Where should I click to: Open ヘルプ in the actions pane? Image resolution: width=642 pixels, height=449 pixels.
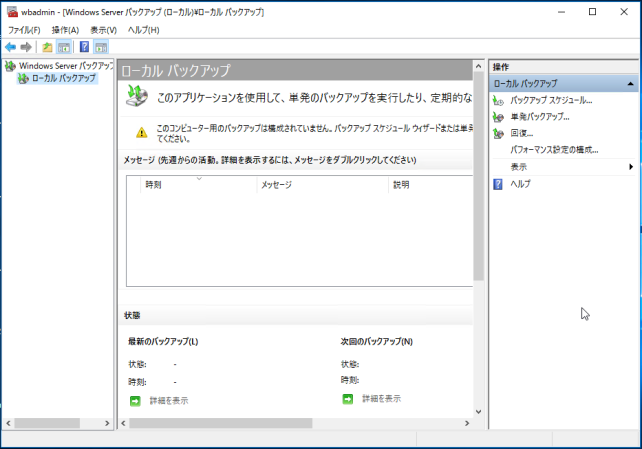[520, 184]
